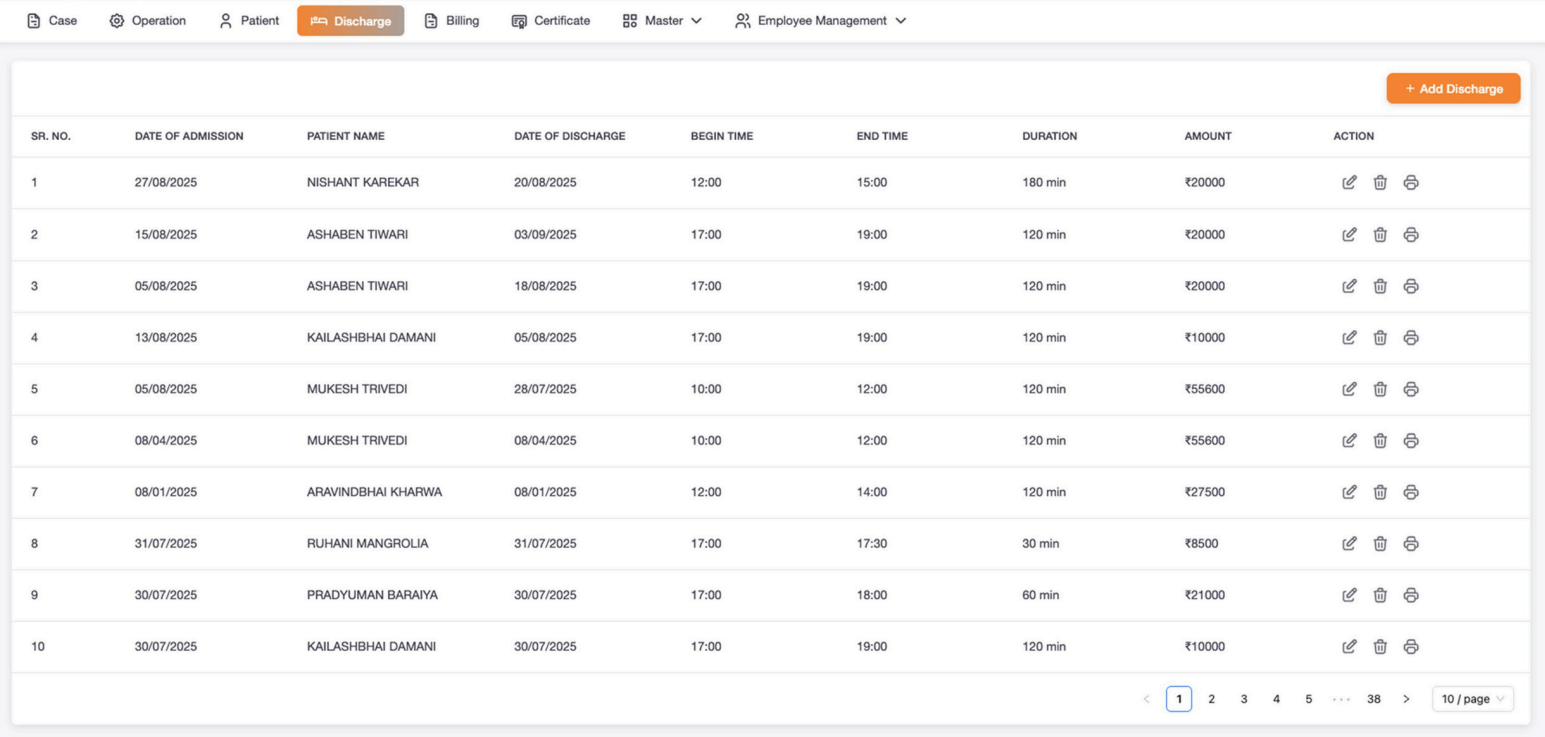
Task: Open Employee Management dropdown
Action: click(x=820, y=21)
